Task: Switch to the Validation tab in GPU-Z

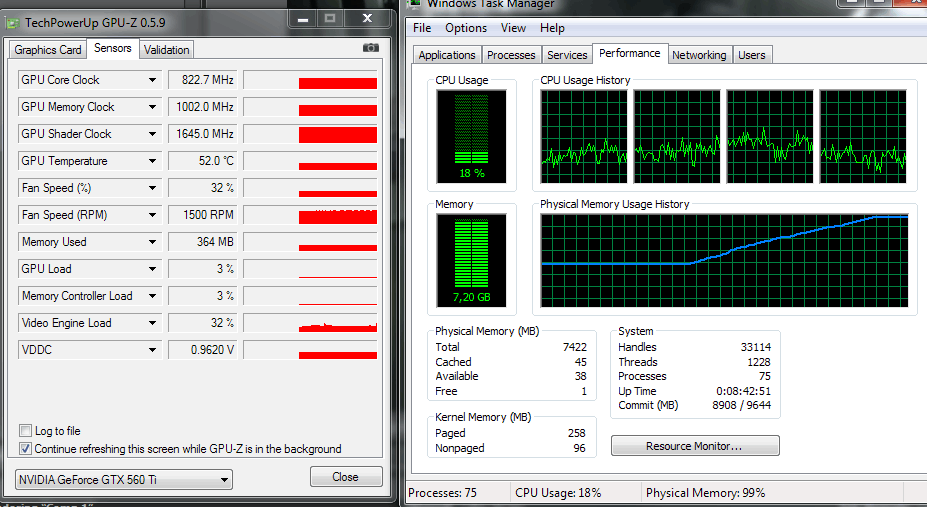Action: [167, 50]
